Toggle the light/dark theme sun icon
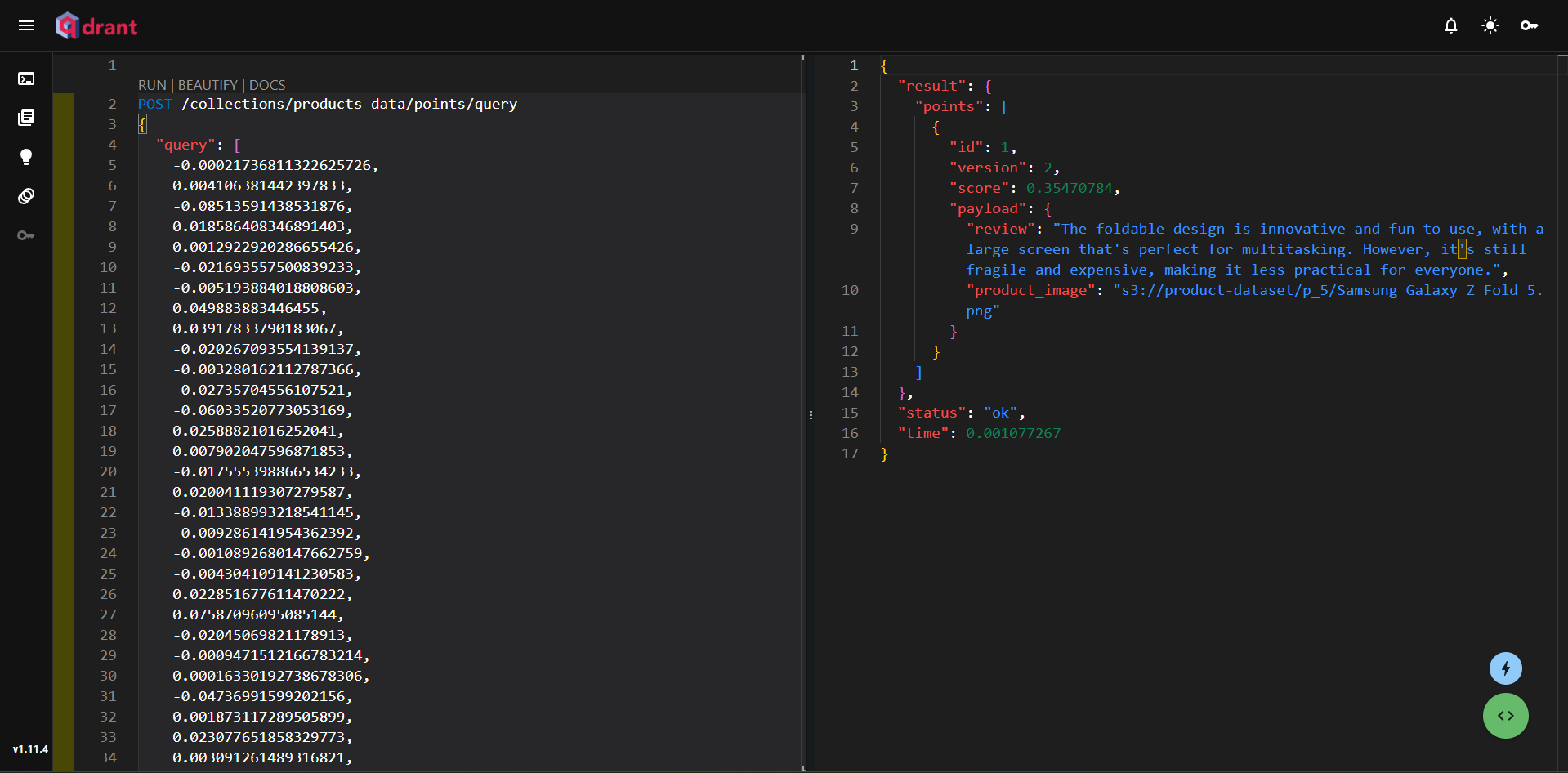 [1490, 26]
